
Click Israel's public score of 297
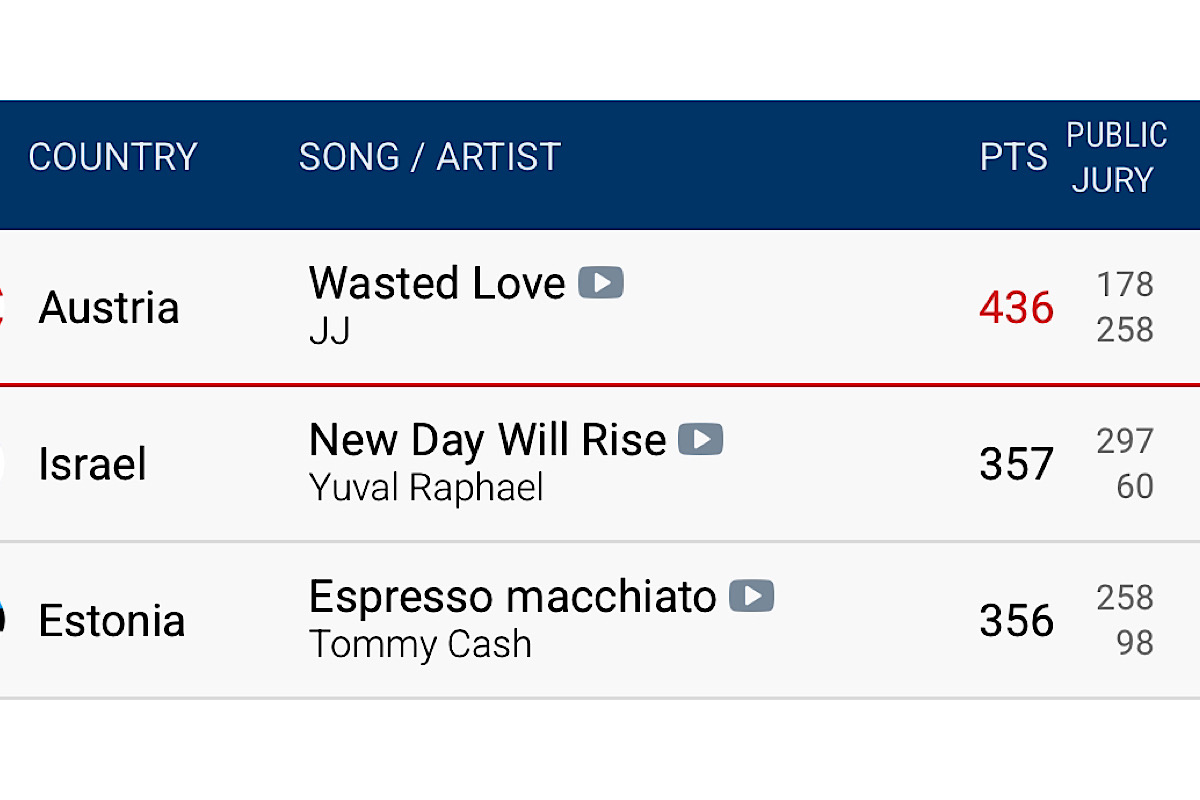[1125, 441]
